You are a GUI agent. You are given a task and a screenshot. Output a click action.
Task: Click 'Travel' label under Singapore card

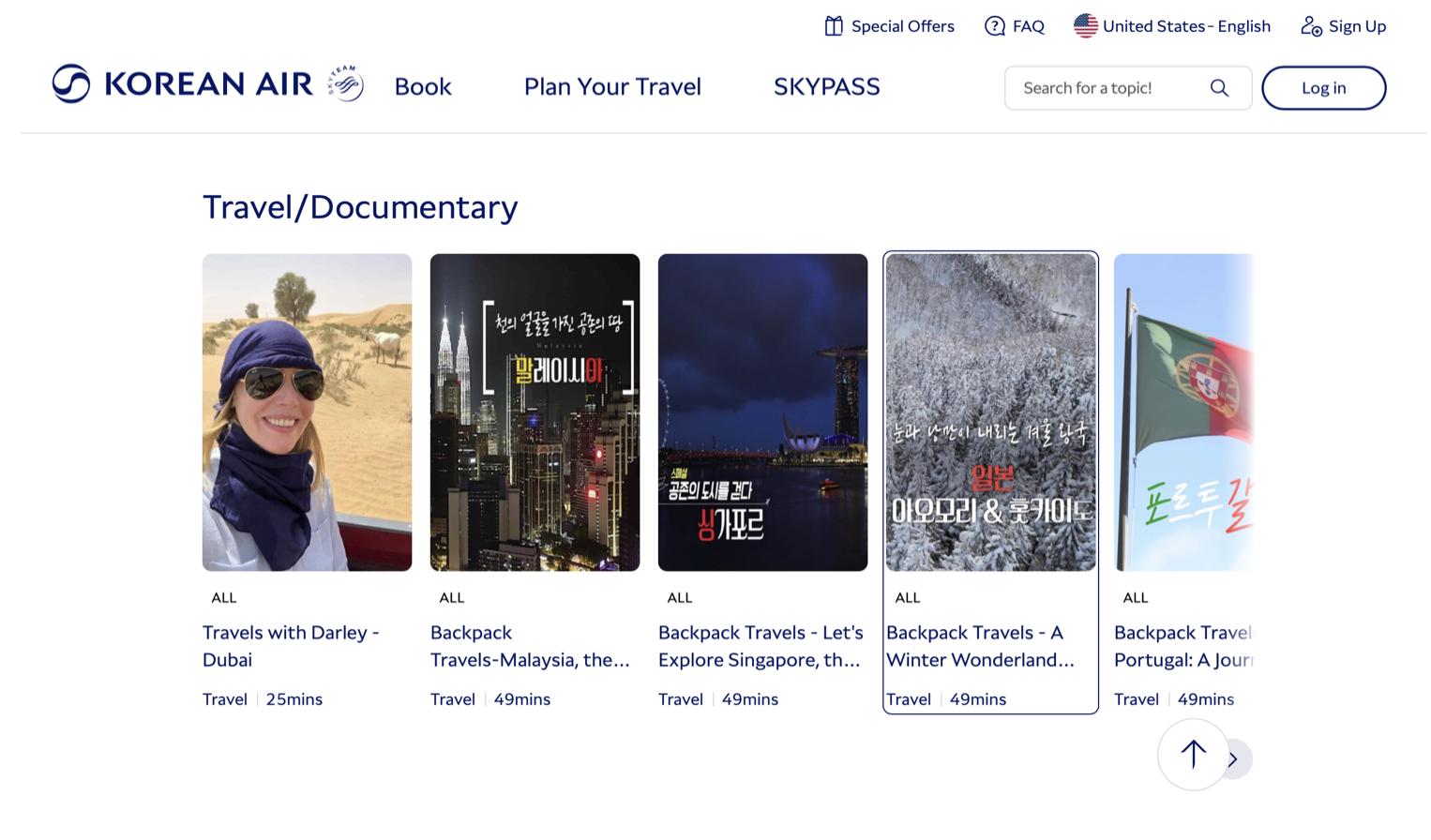(681, 699)
